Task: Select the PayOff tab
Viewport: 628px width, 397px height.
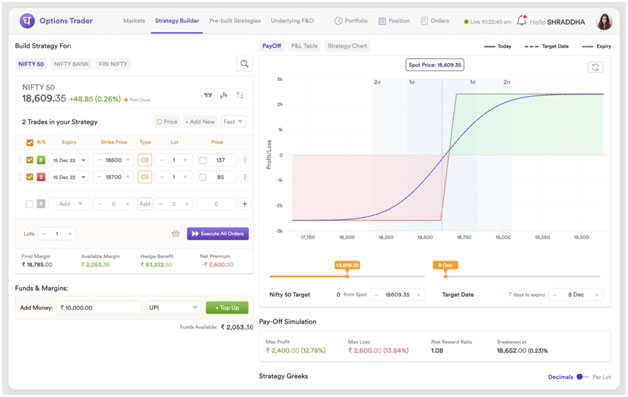Action: coord(272,46)
